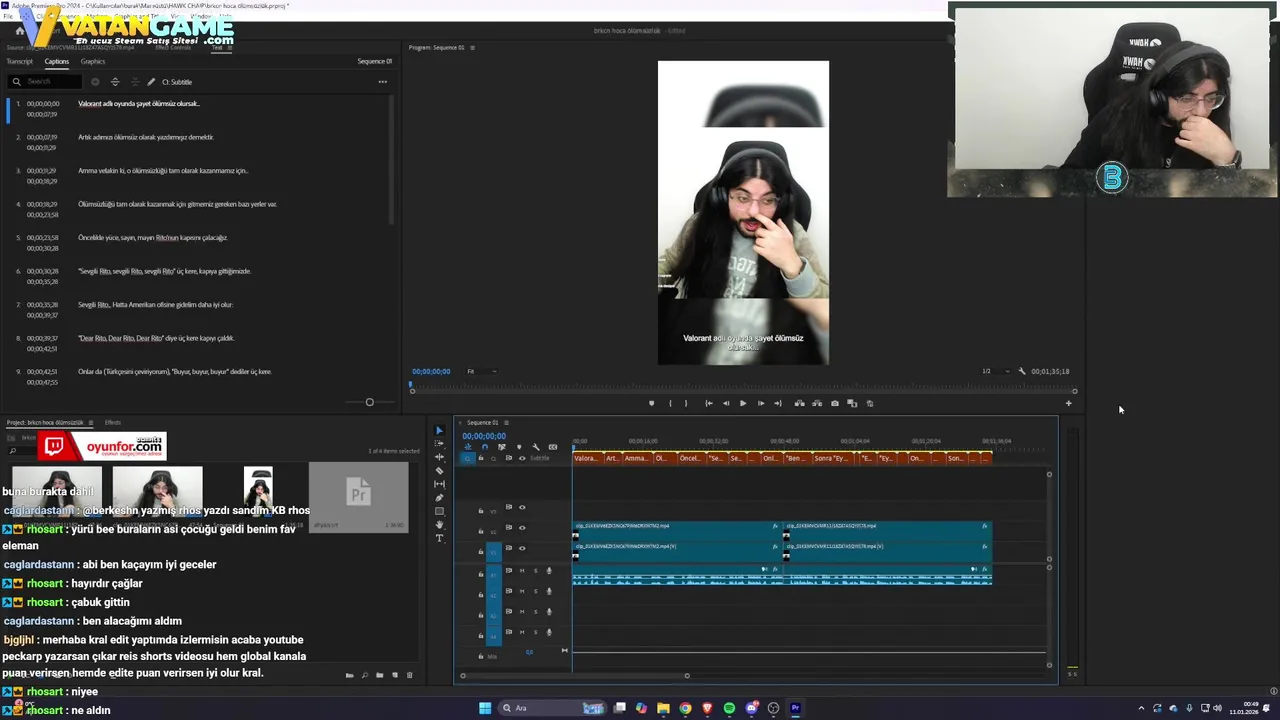Click the Add Marker button in Program monitor
The image size is (1280, 720).
[651, 404]
